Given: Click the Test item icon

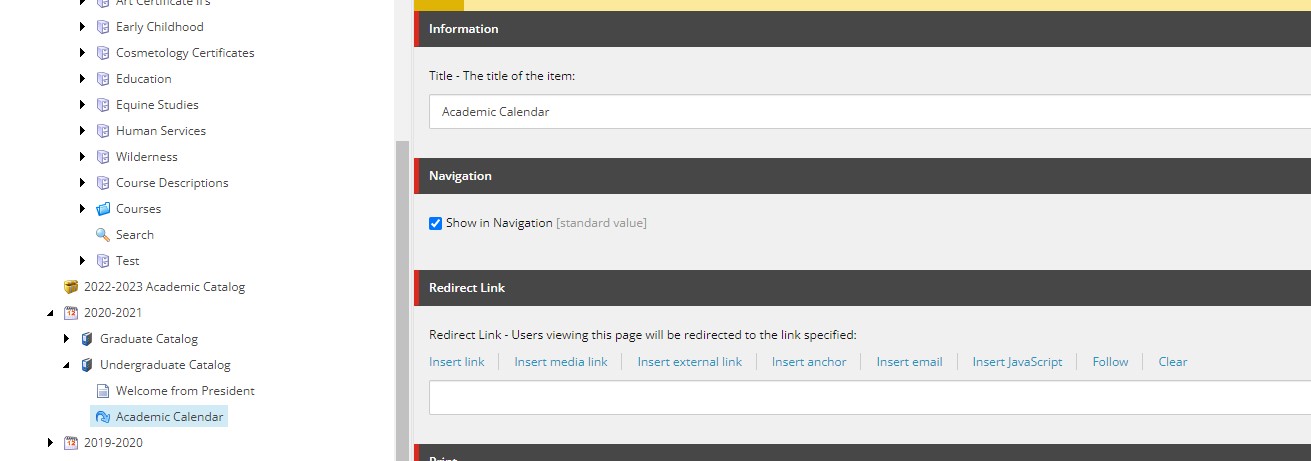Looking at the screenshot, I should coord(102,261).
